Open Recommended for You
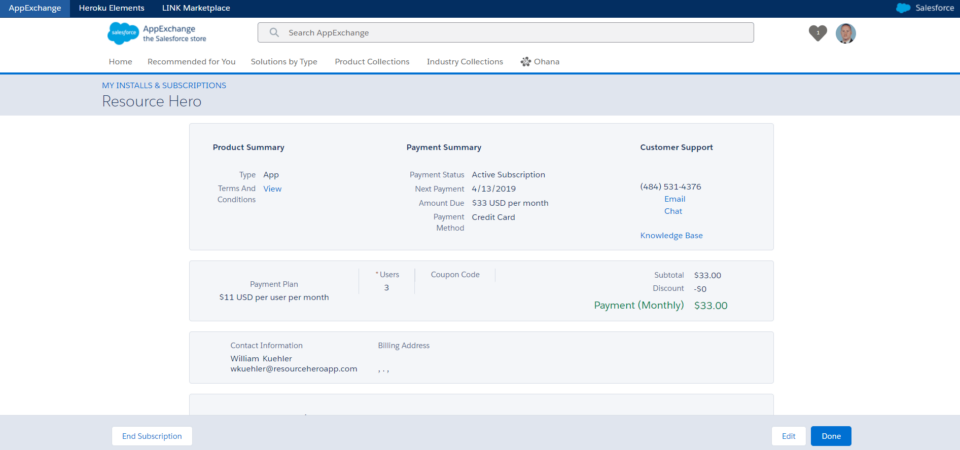The width and height of the screenshot is (960, 450). pyautogui.click(x=192, y=62)
